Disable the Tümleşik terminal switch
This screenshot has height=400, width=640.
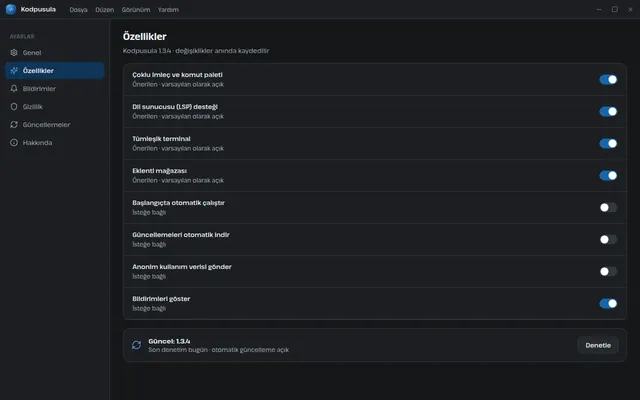[x=608, y=143]
